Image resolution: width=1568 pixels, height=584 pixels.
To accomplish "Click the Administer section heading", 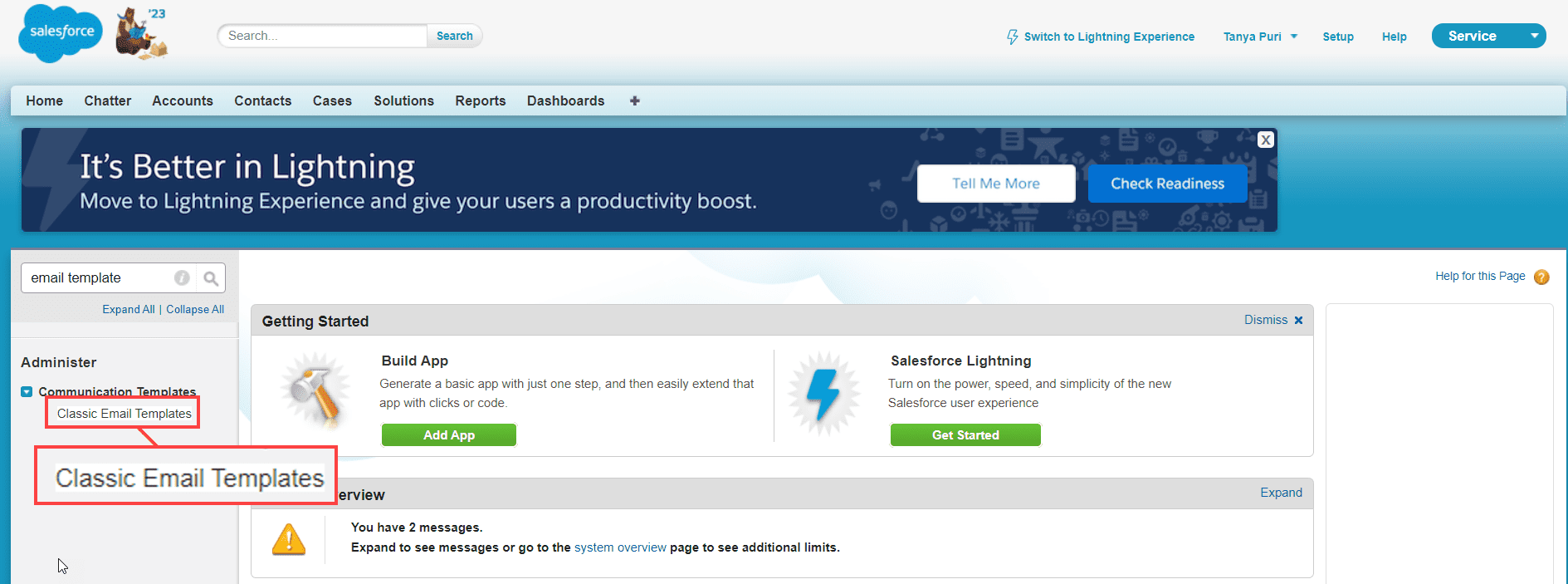I will (59, 362).
